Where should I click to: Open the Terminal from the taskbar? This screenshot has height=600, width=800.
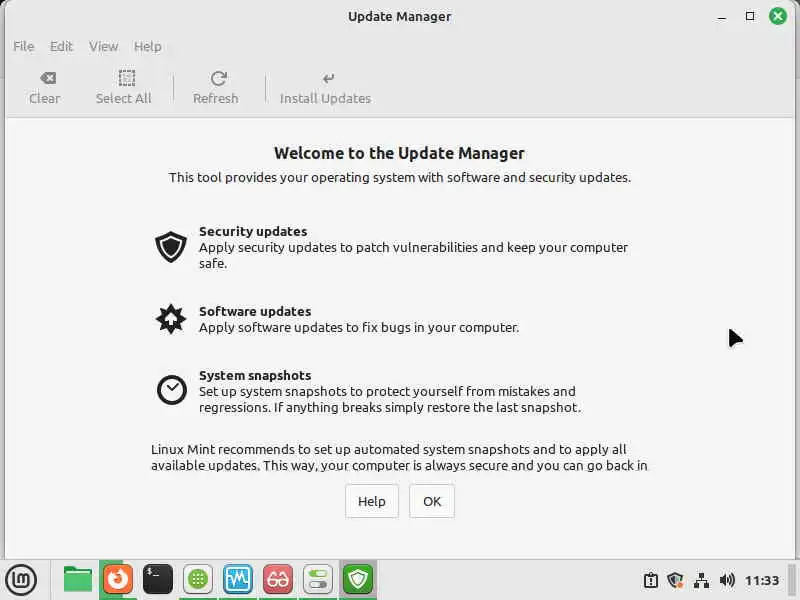(x=158, y=580)
